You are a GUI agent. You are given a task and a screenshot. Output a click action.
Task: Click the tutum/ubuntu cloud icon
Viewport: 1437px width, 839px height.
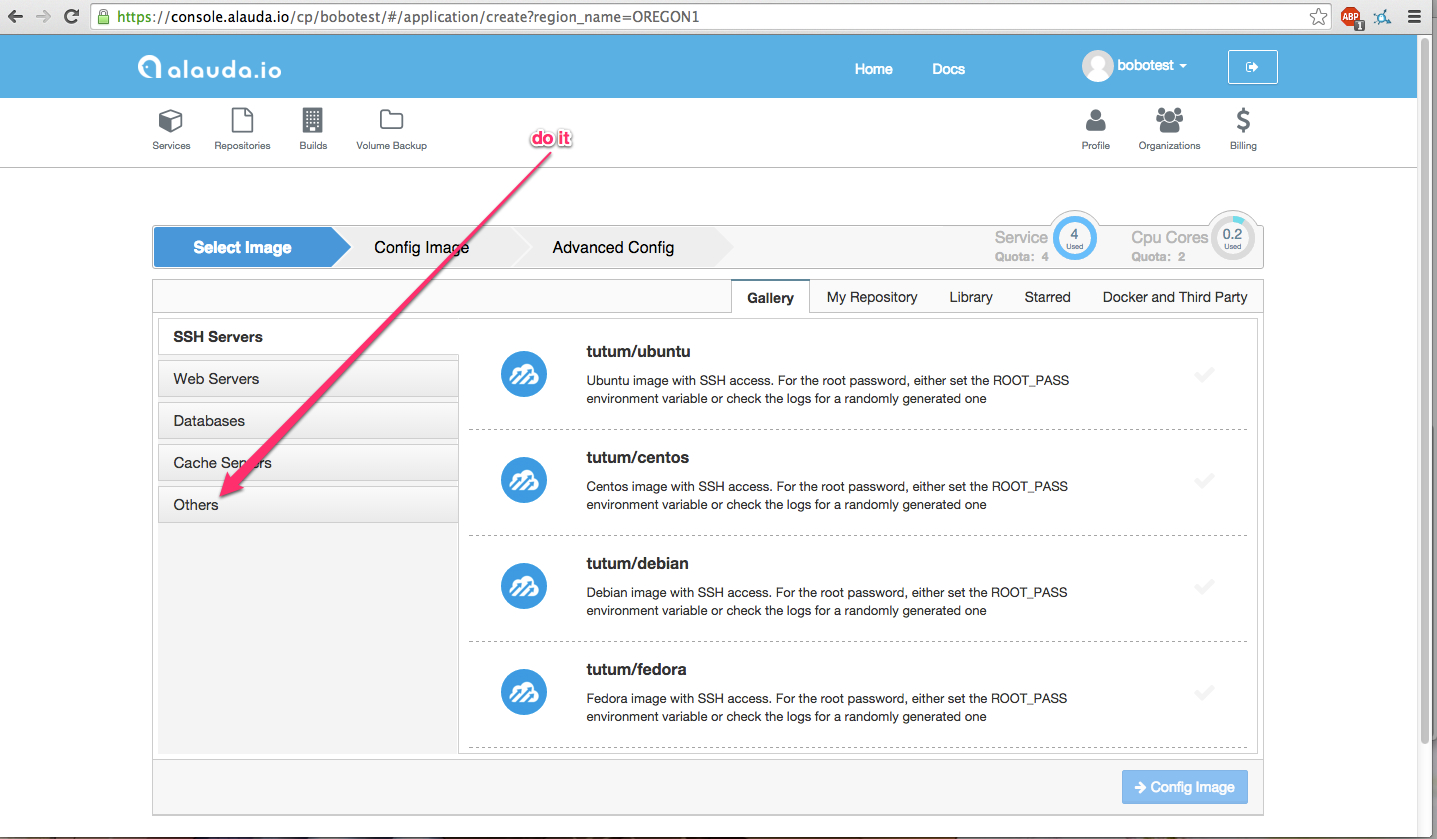pos(523,374)
